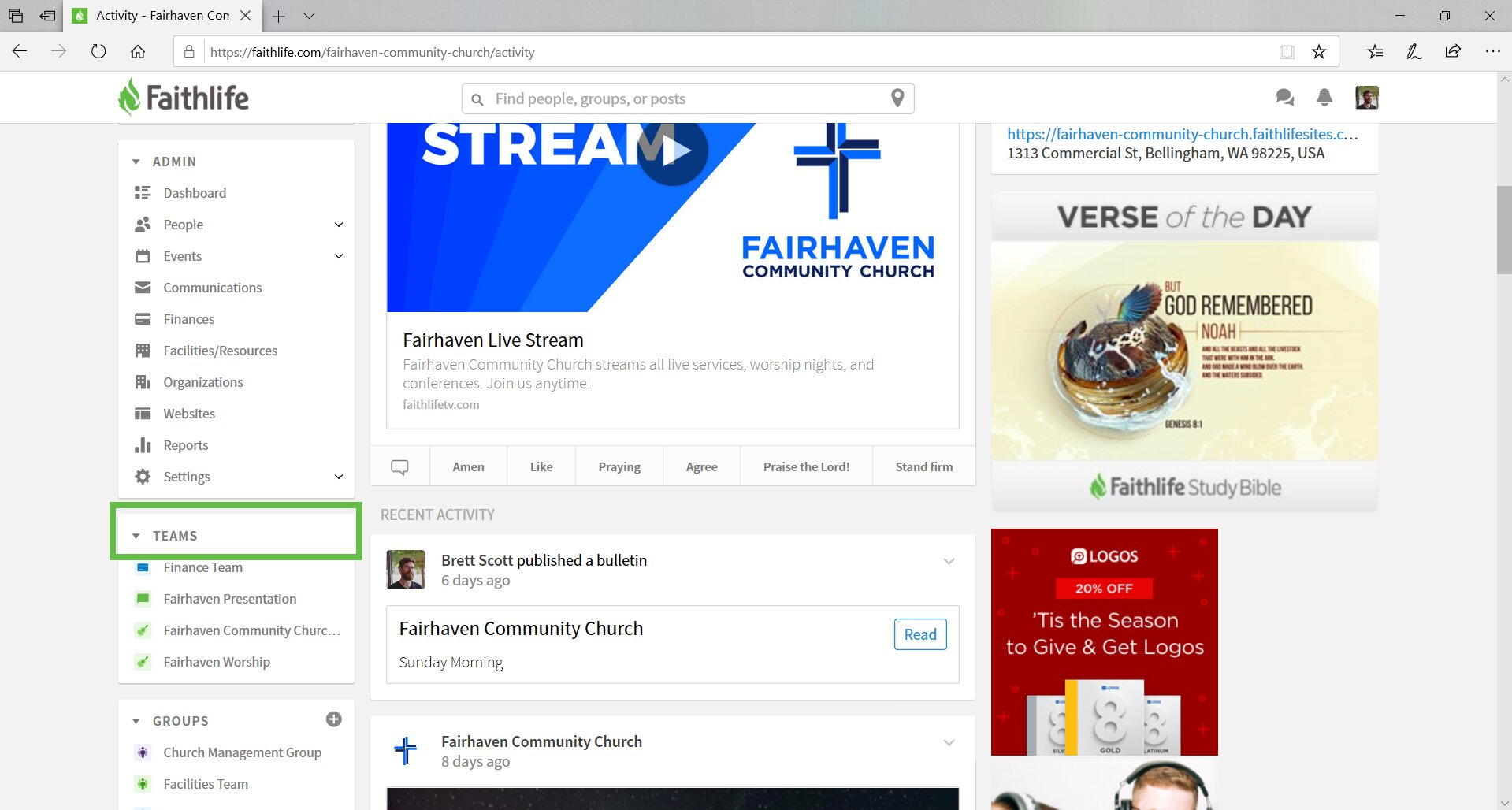Open browser favorites hub icon
The image size is (1512, 810).
(x=1375, y=52)
